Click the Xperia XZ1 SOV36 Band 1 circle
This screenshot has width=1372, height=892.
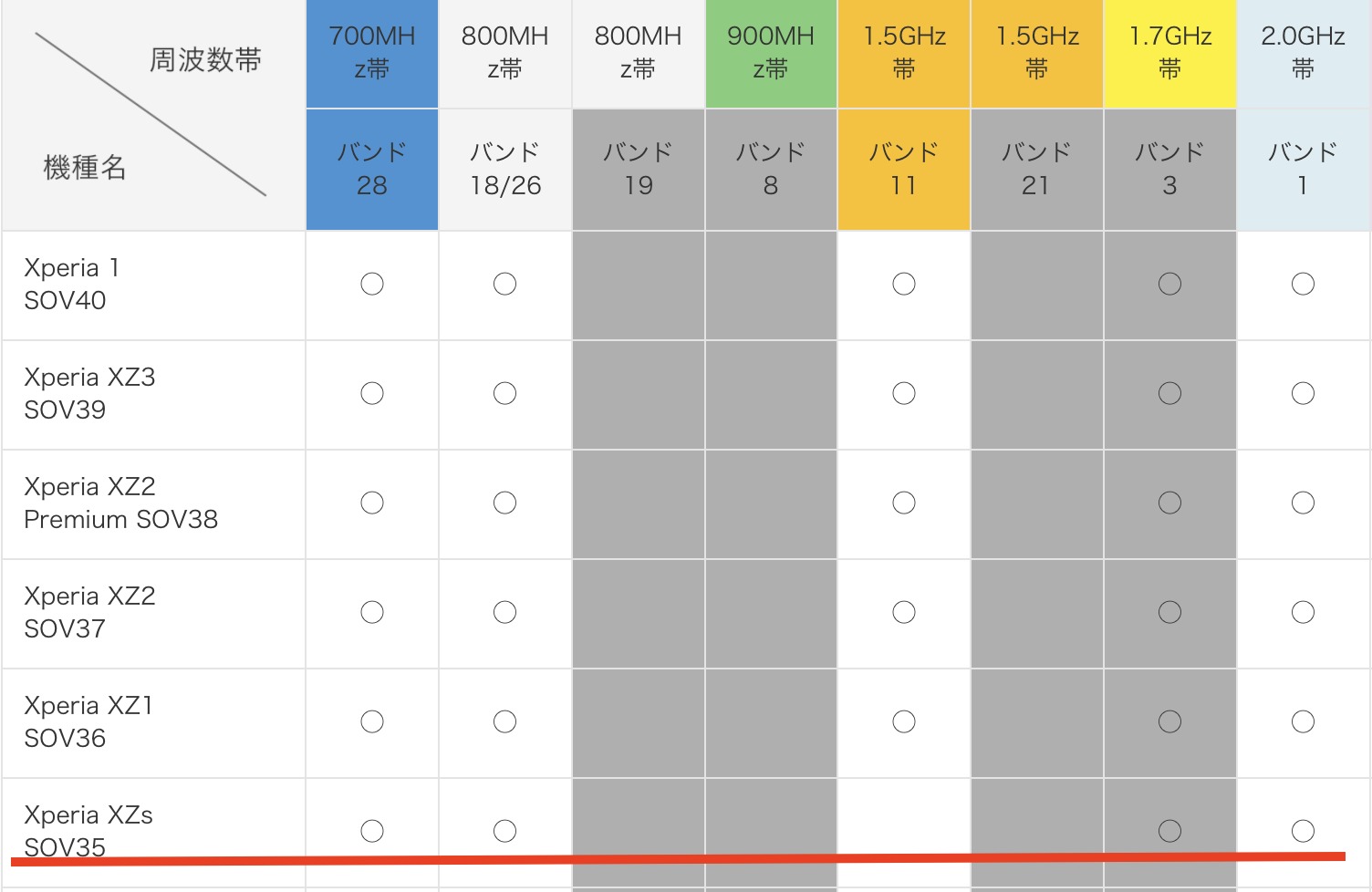pos(1303,721)
